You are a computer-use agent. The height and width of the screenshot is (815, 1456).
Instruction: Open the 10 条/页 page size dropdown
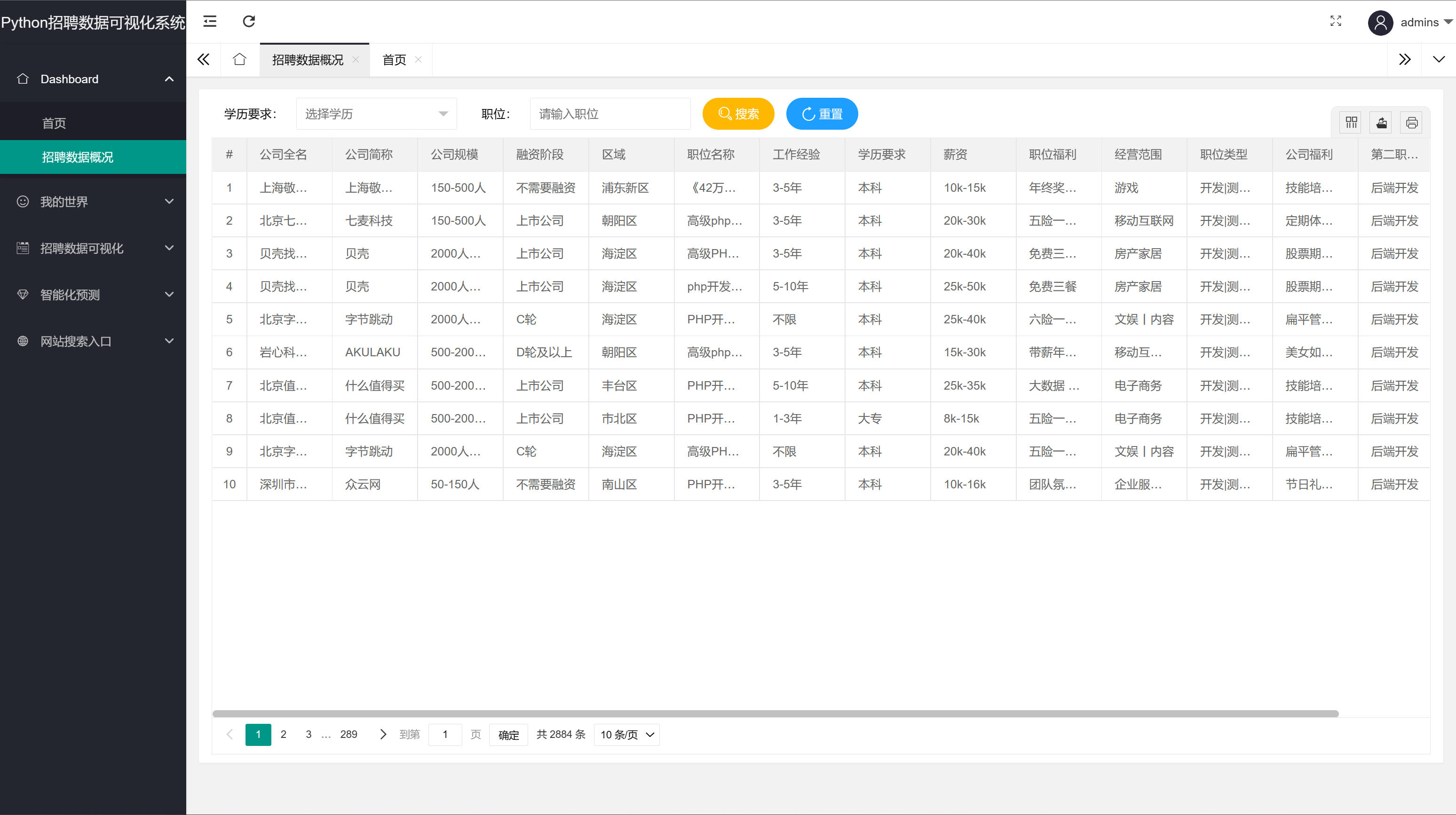click(627, 735)
